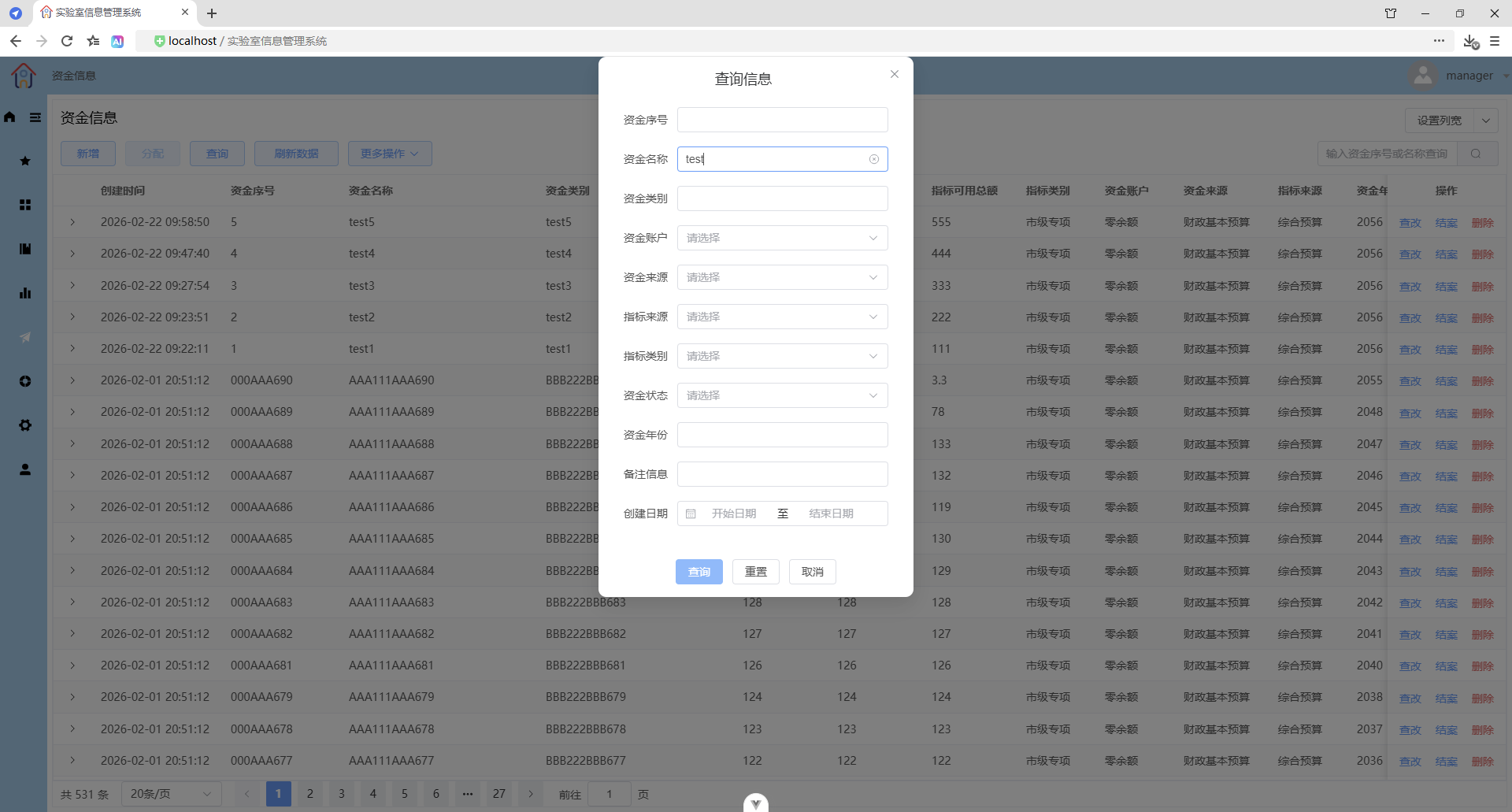Open the 指标来源 dropdown
This screenshot has height=812, width=1512.
[x=783, y=317]
